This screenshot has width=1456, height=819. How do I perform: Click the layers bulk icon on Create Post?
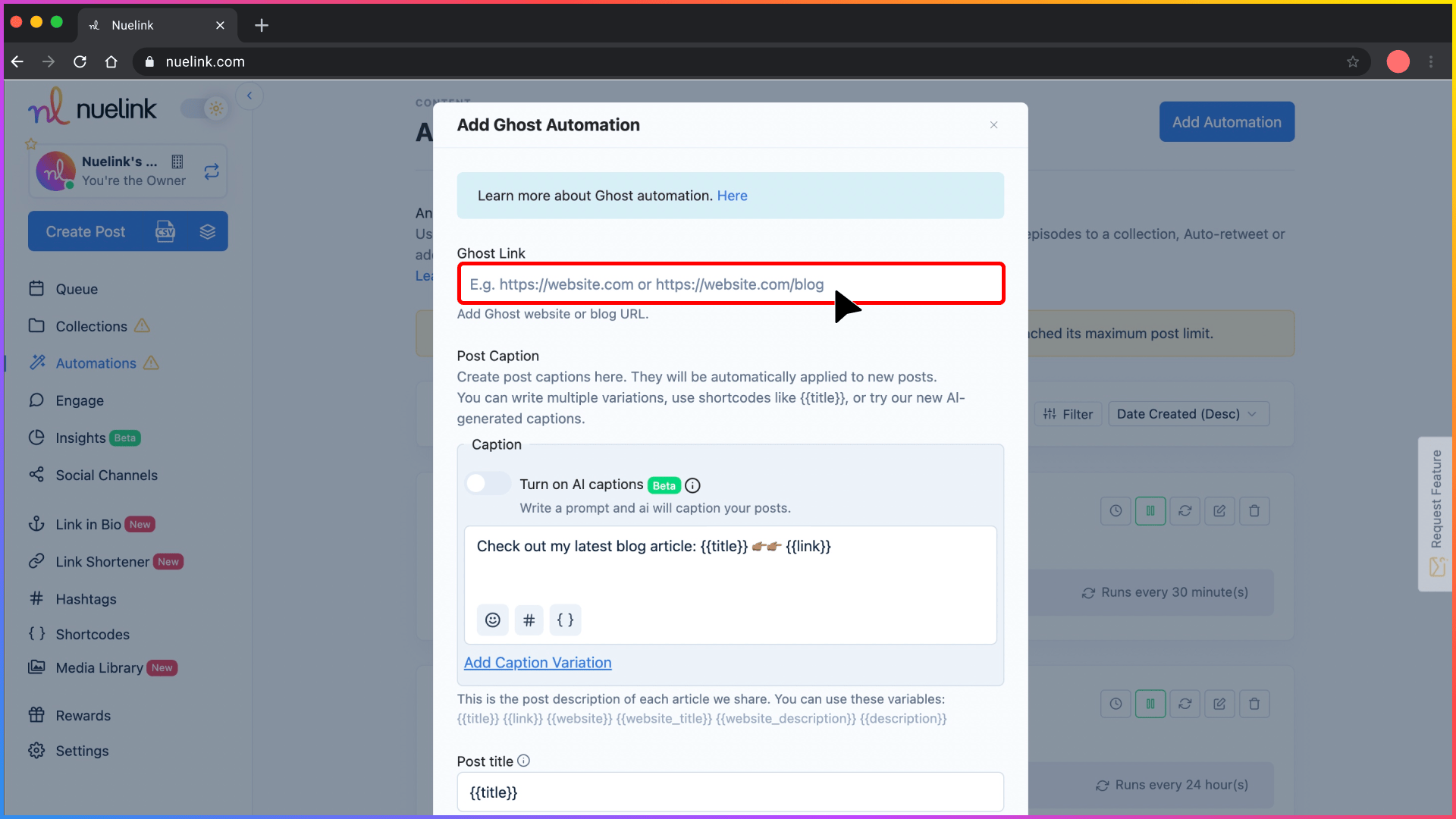pos(208,231)
